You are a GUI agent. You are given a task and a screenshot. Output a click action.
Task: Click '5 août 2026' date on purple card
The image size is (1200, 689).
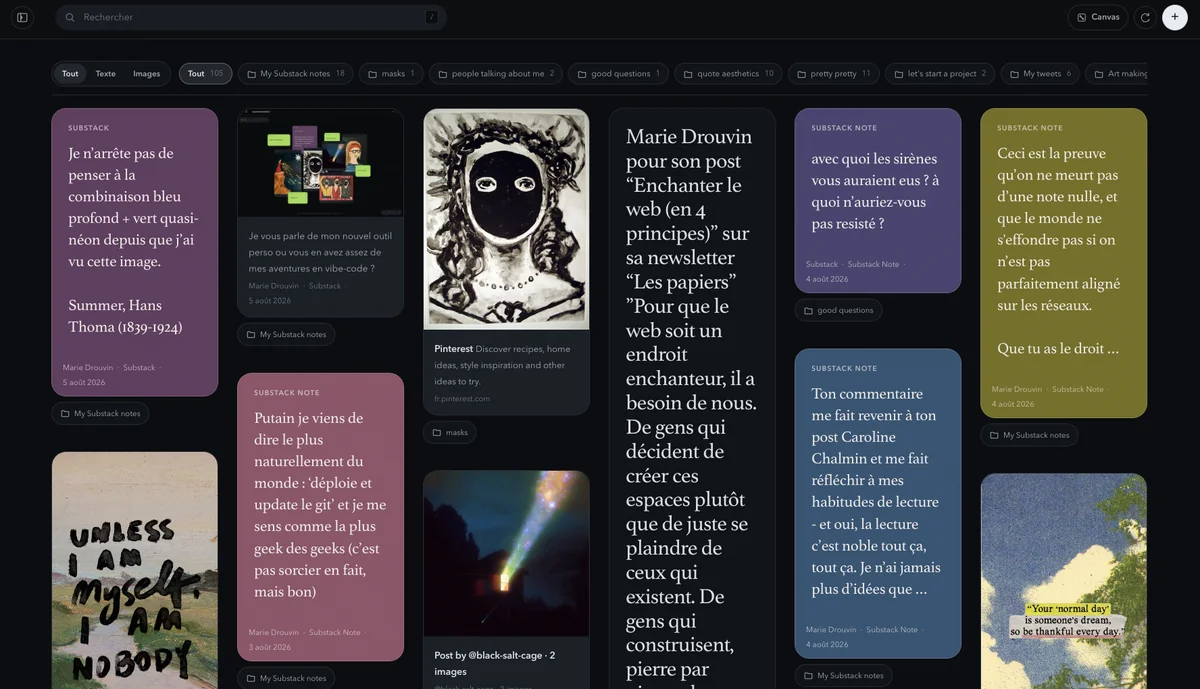pos(84,382)
